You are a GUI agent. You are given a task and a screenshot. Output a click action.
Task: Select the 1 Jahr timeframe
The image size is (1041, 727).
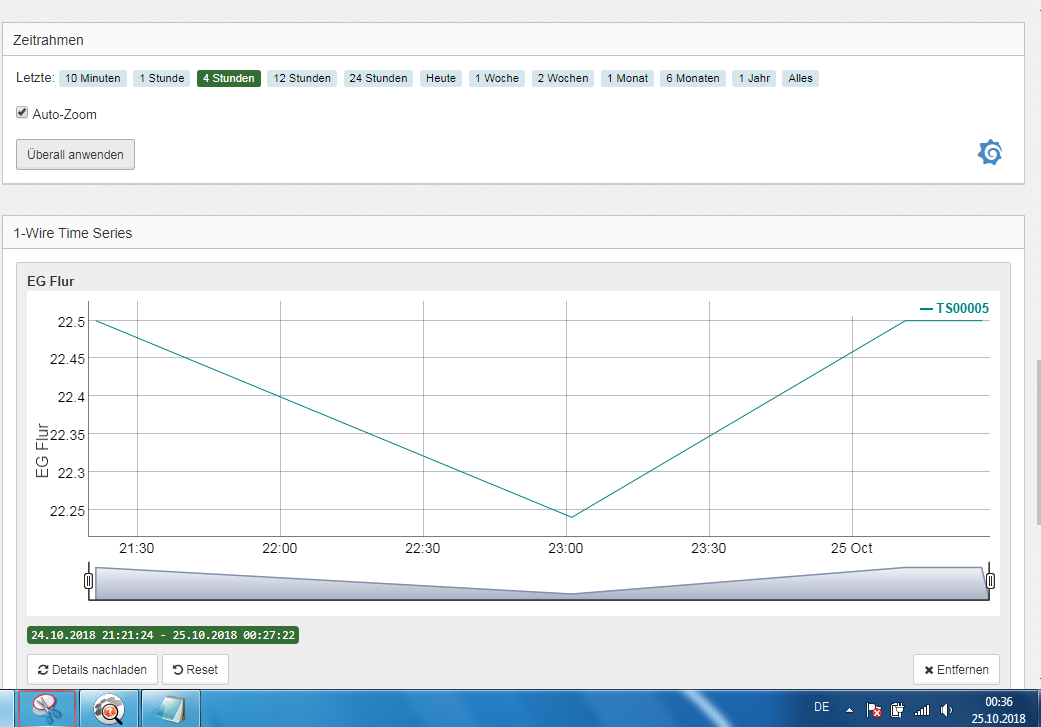(x=754, y=78)
